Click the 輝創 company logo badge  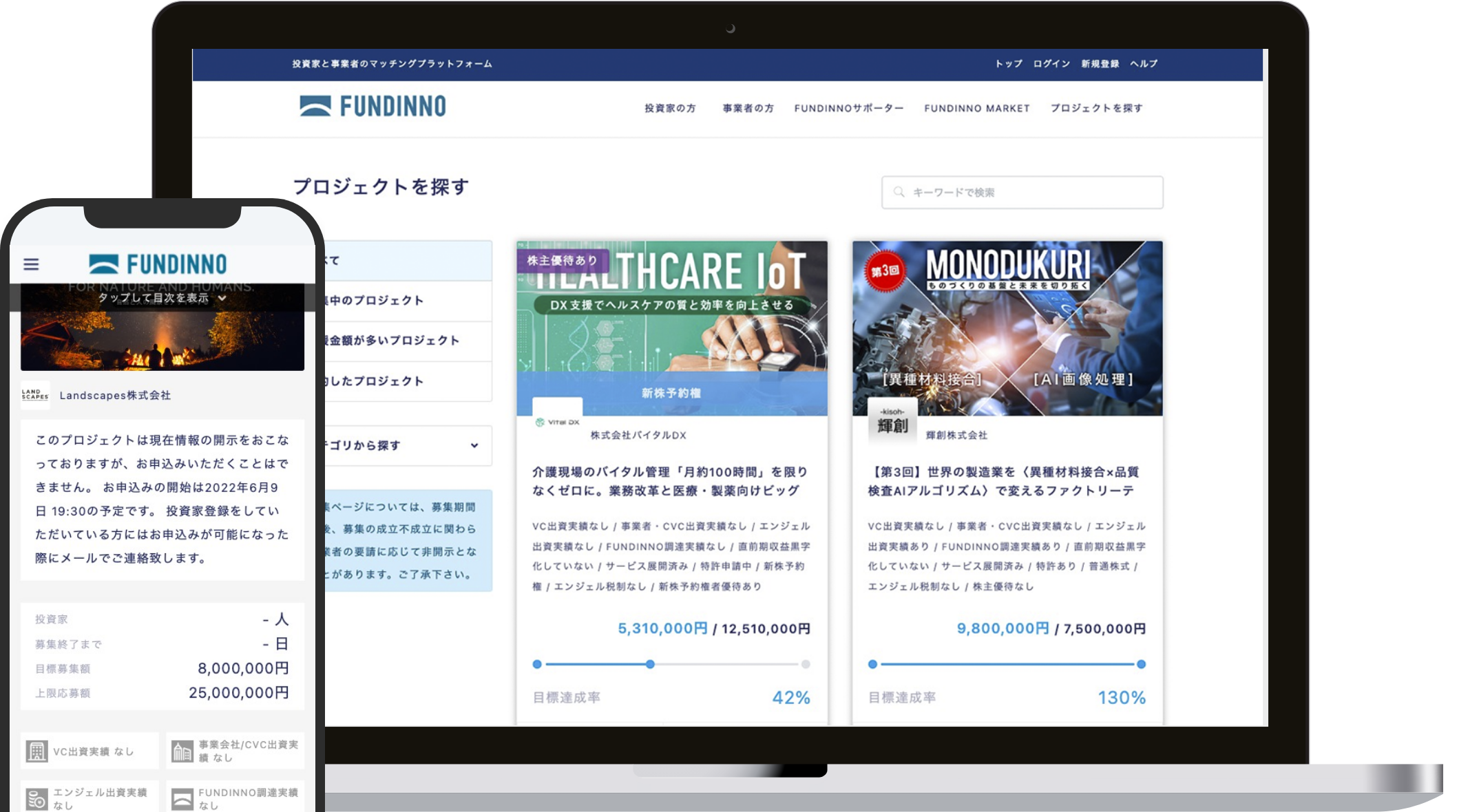tap(892, 421)
